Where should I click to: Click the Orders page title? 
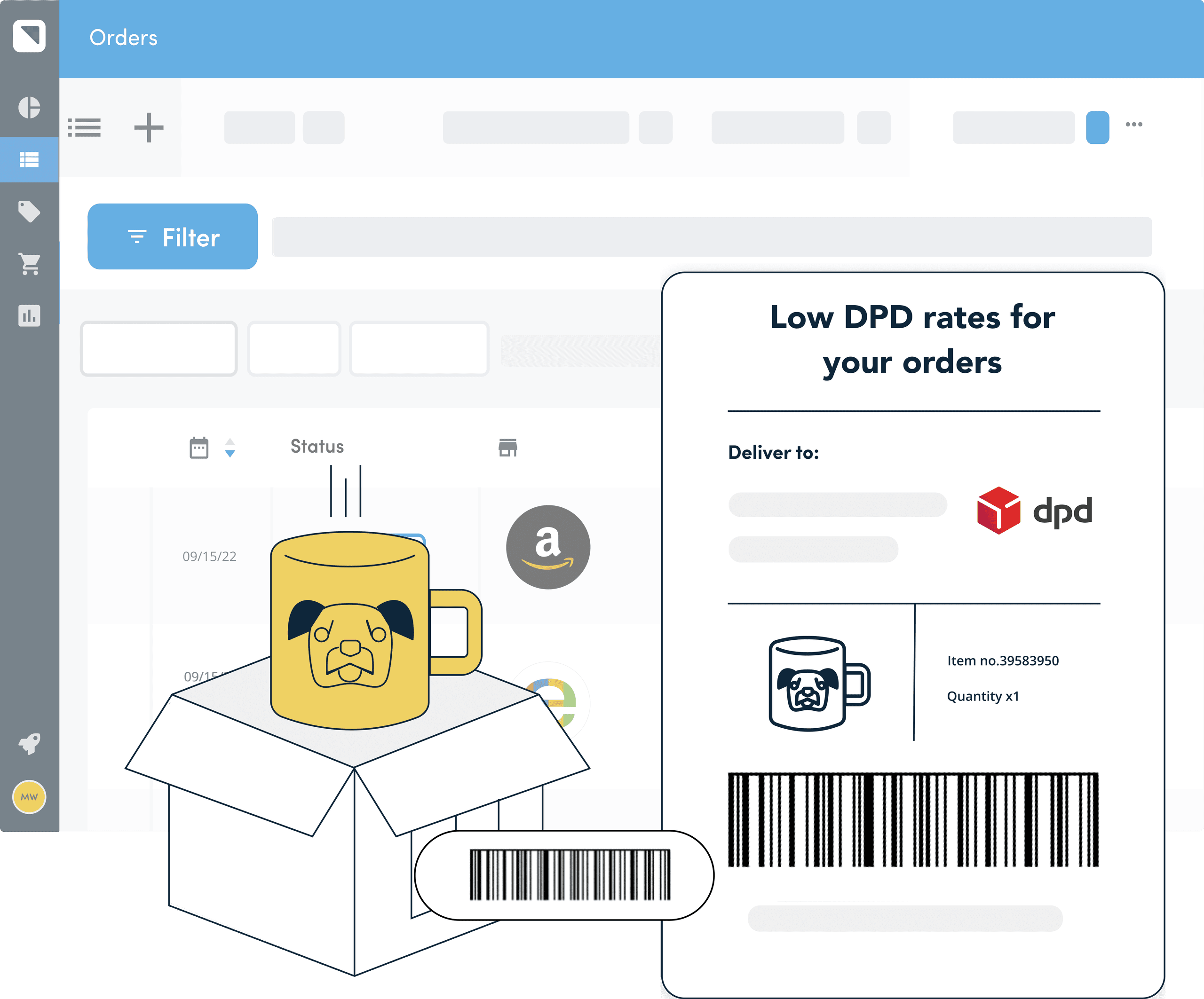pos(123,38)
